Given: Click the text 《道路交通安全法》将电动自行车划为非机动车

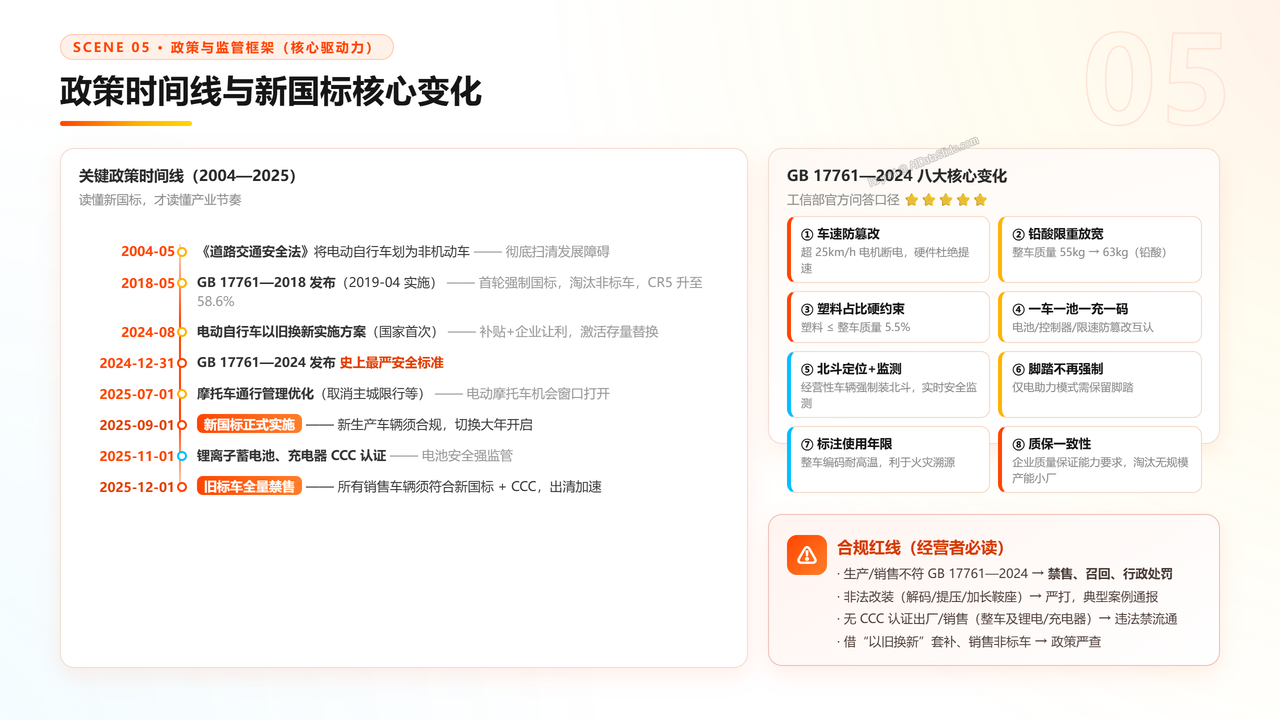Looking at the screenshot, I should [x=333, y=252].
